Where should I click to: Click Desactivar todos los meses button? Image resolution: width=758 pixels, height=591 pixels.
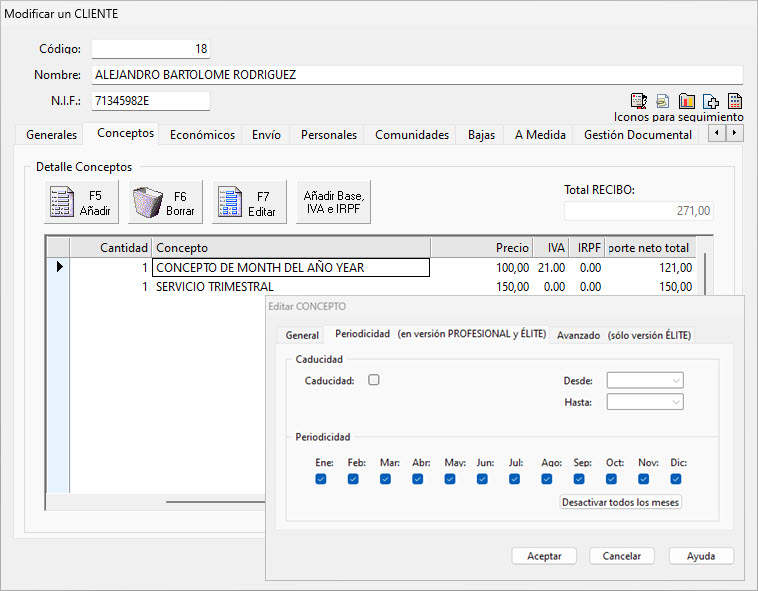[621, 503]
